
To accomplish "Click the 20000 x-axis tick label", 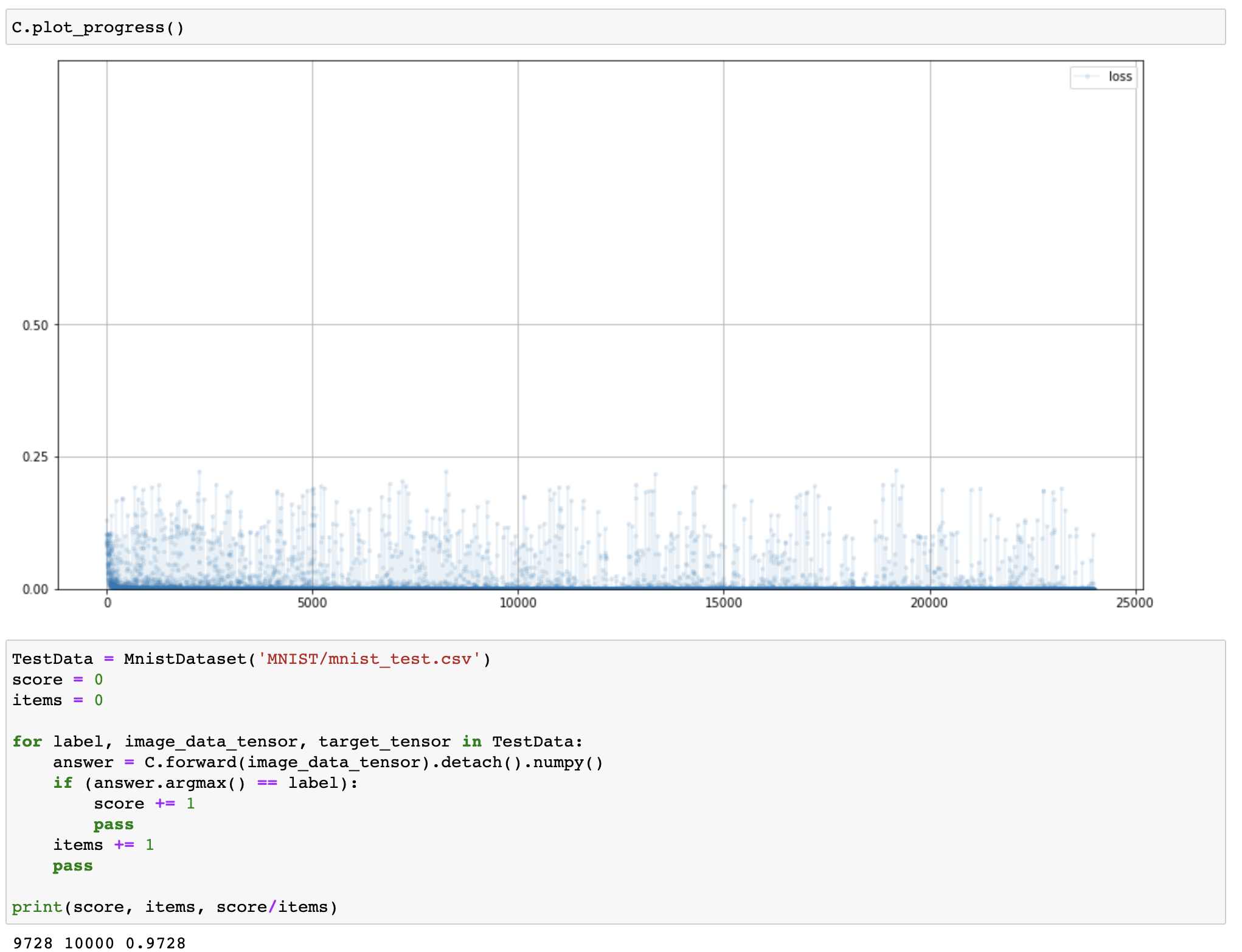I will (x=929, y=603).
